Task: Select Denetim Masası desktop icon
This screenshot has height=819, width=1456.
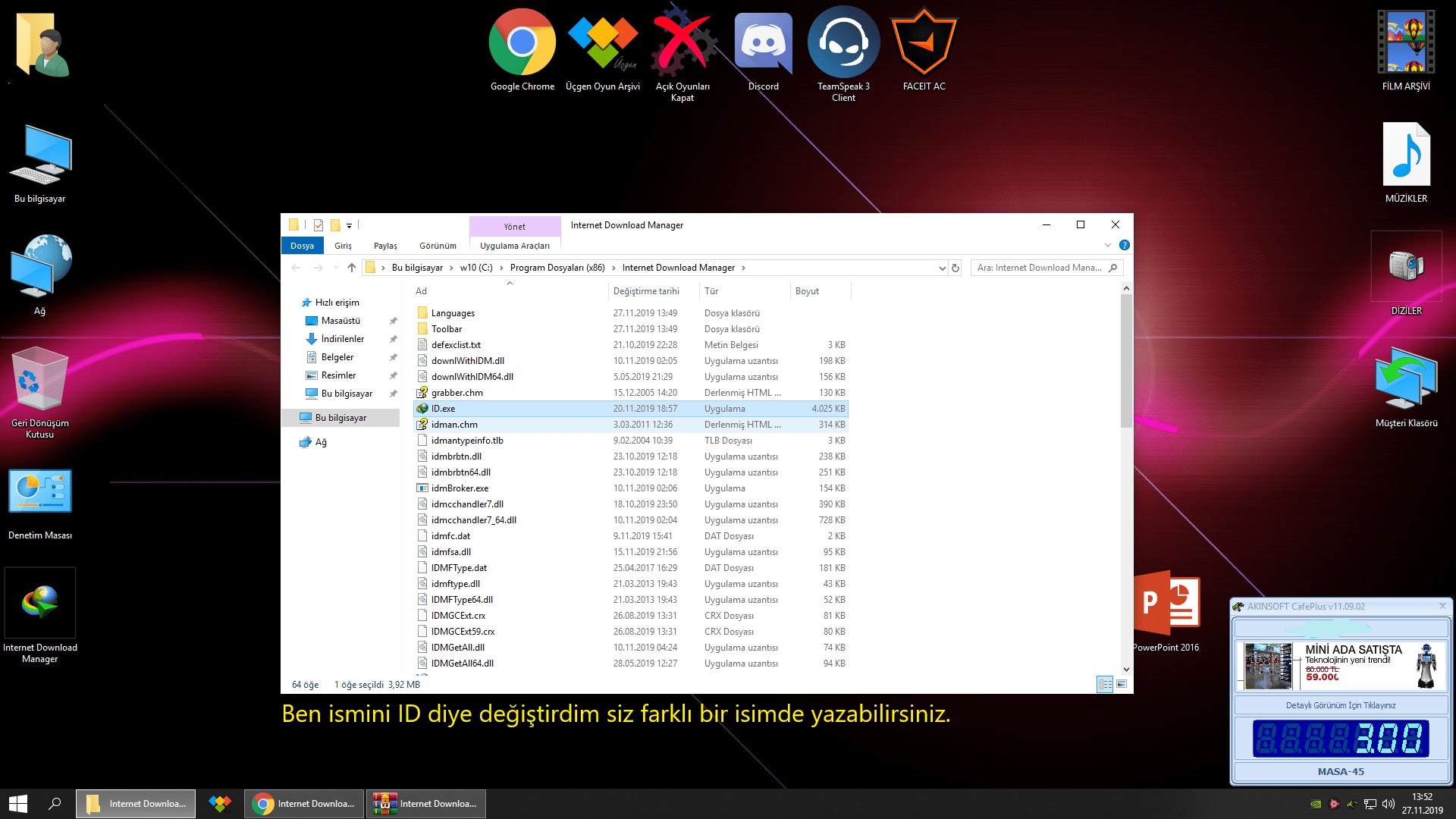Action: [40, 504]
